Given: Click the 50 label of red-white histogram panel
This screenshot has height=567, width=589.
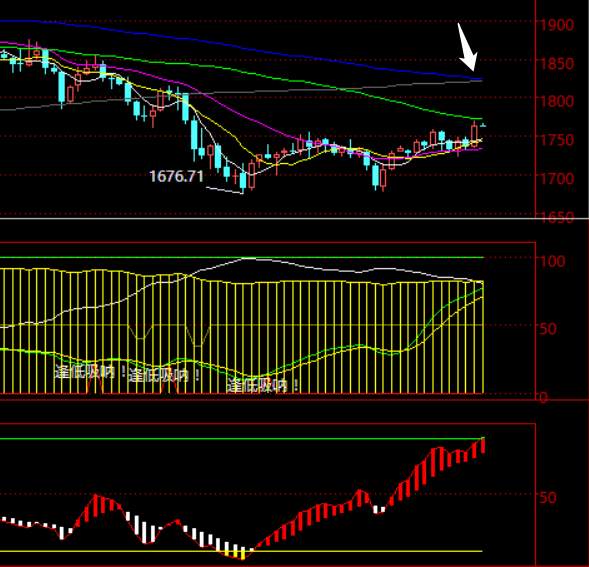Looking at the screenshot, I should click(548, 498).
